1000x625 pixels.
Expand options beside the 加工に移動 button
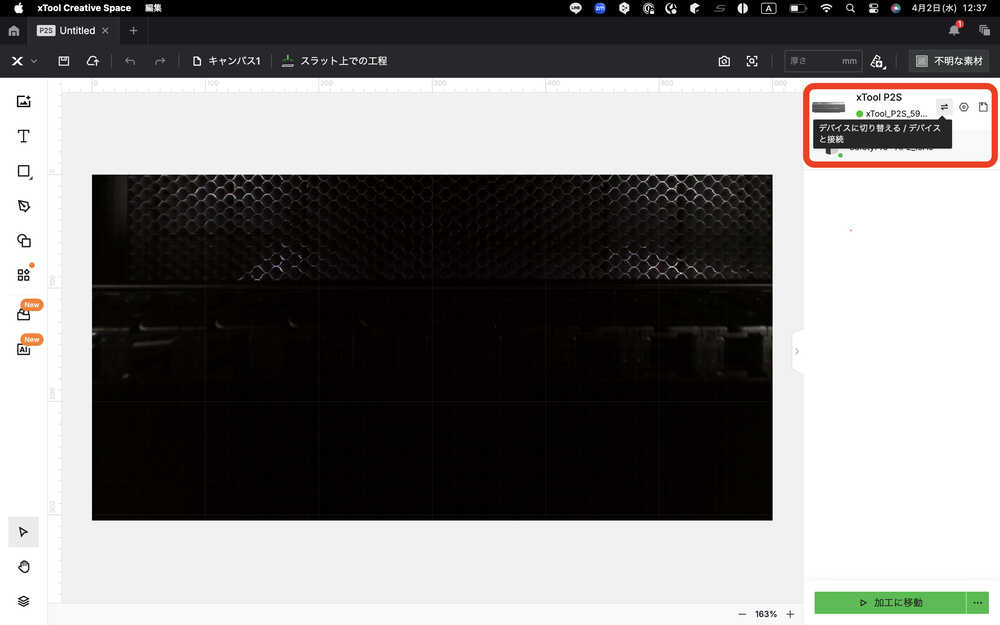(978, 603)
